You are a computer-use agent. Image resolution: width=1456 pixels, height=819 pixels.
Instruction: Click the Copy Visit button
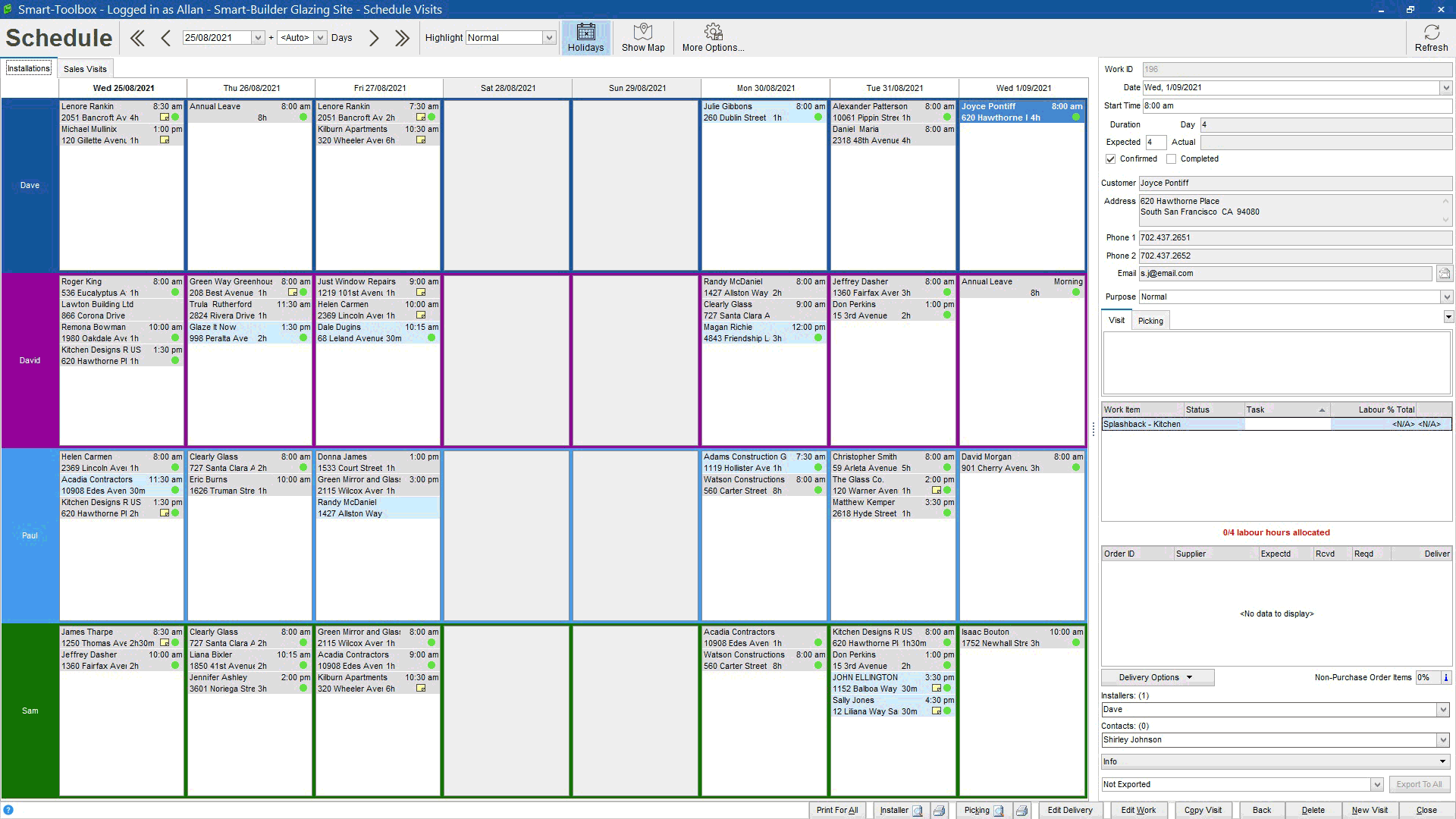point(1203,810)
